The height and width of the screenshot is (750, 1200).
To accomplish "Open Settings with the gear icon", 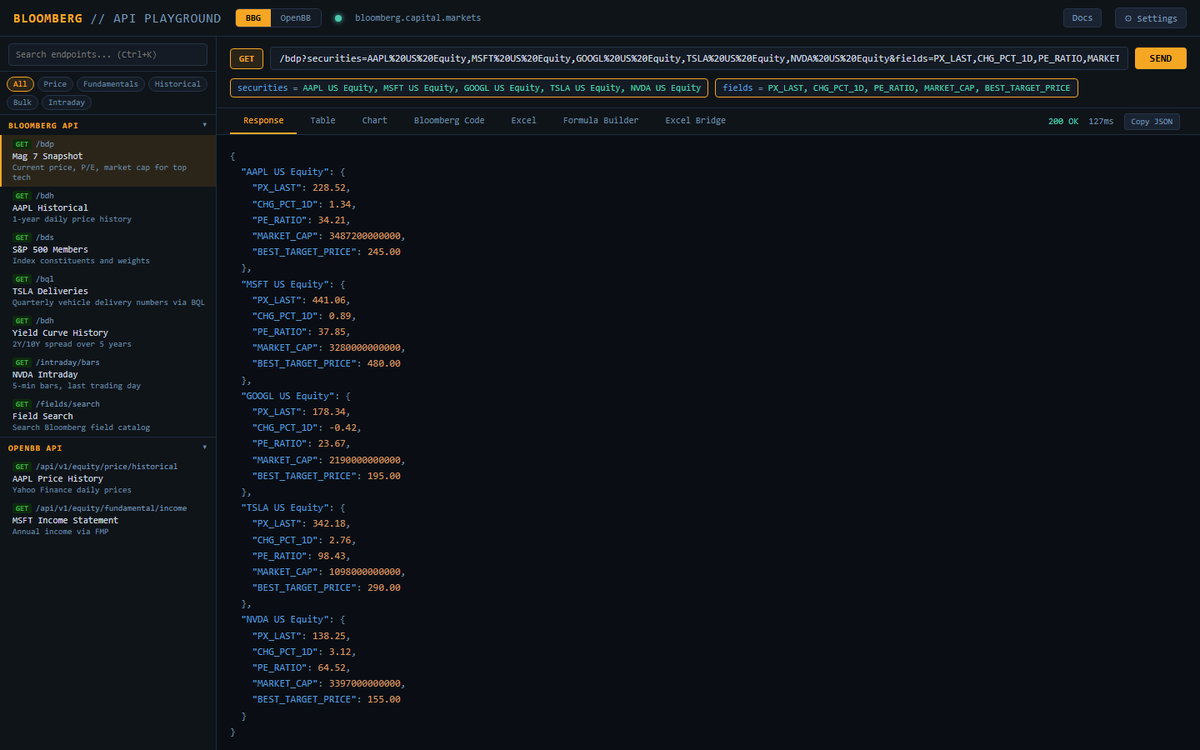I will tap(1150, 18).
